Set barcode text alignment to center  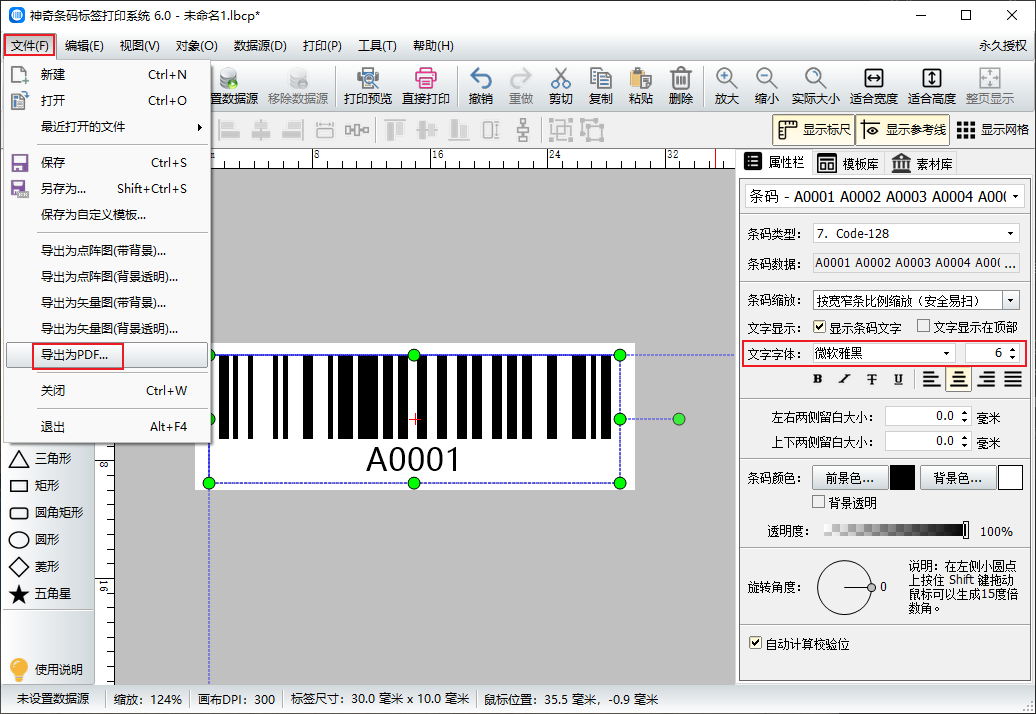[x=958, y=379]
